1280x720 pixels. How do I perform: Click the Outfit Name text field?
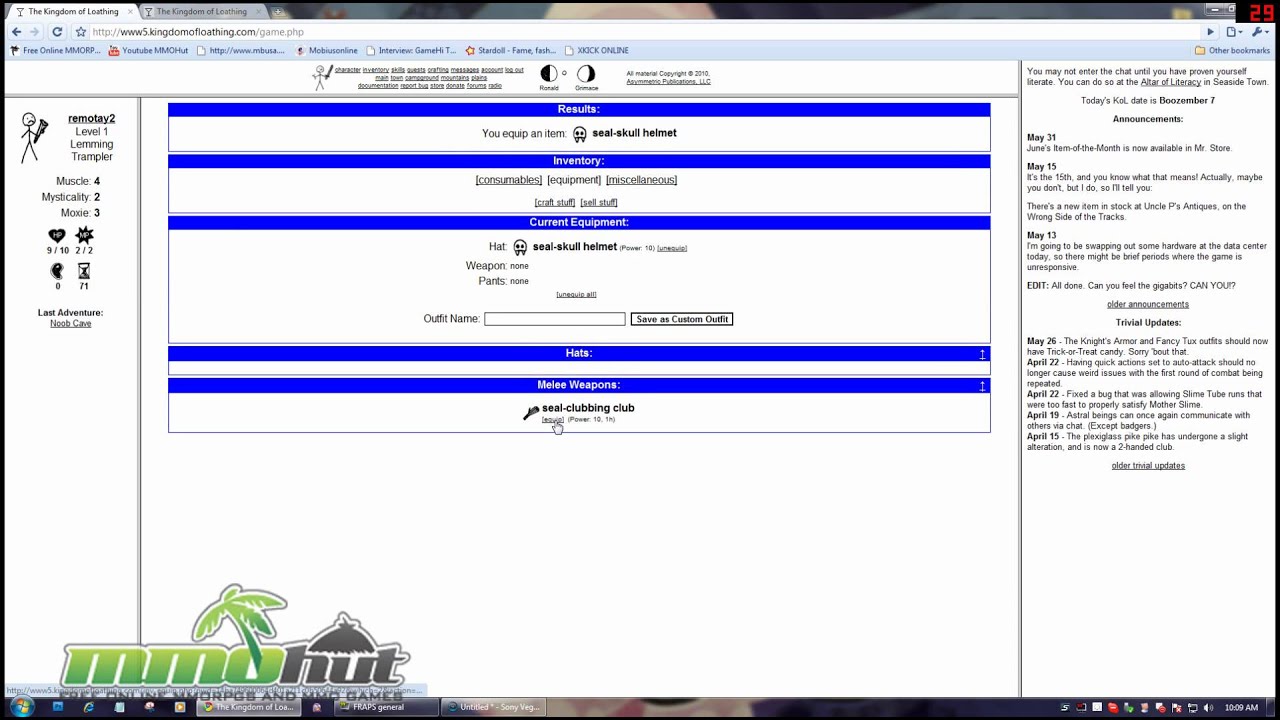pyautogui.click(x=555, y=319)
